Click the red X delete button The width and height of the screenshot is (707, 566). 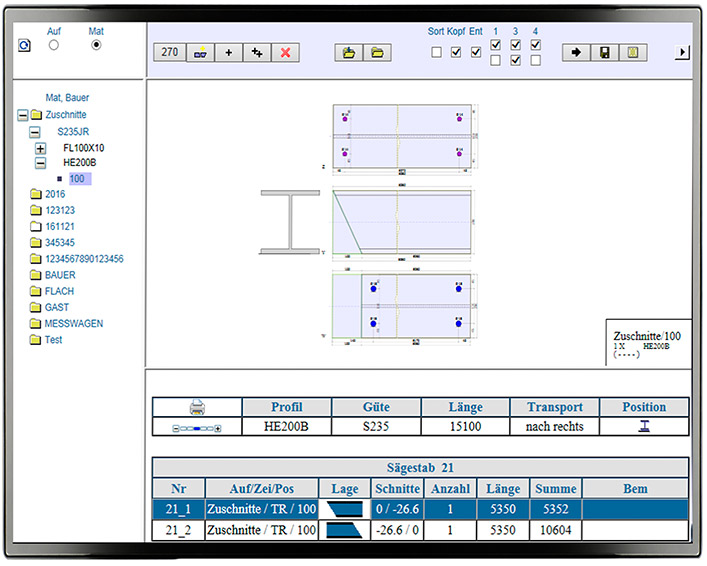pyautogui.click(x=285, y=52)
